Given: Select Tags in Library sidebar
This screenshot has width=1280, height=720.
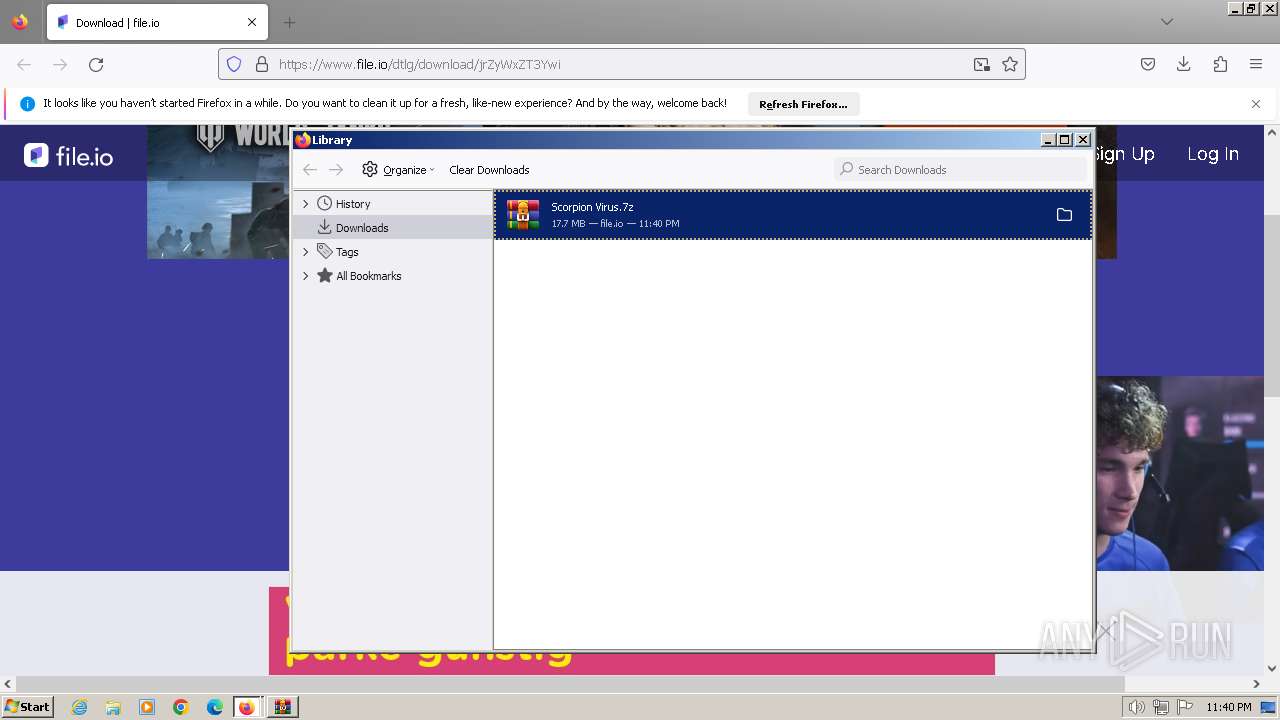Looking at the screenshot, I should pos(347,252).
